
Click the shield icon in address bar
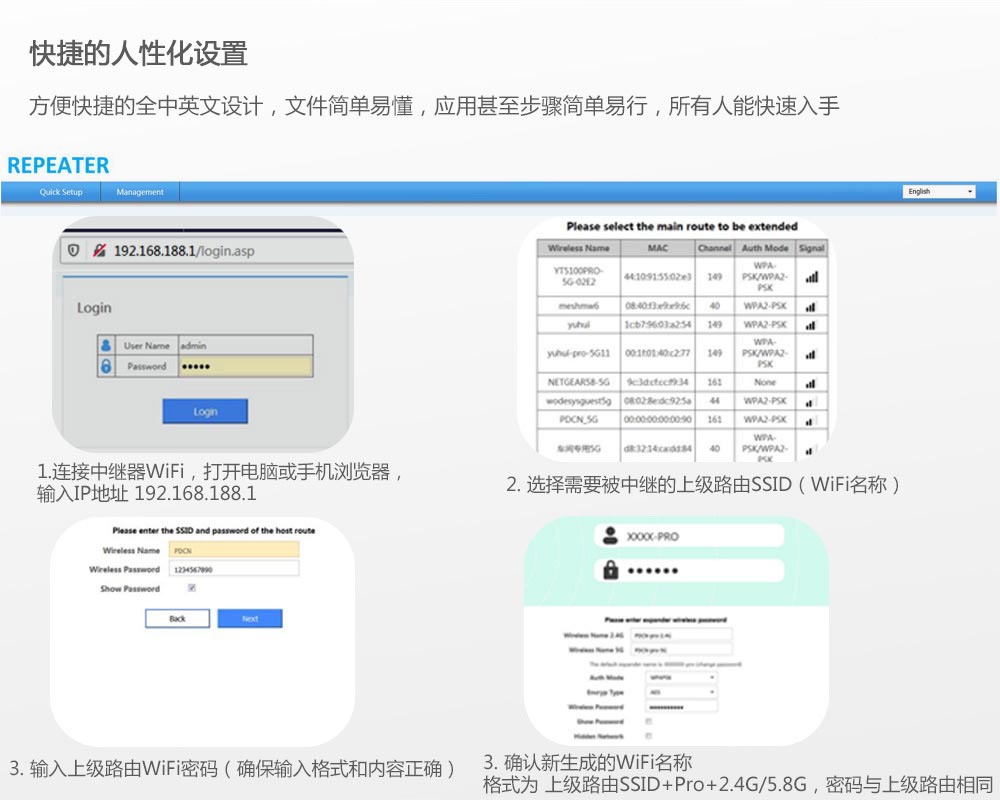73,251
